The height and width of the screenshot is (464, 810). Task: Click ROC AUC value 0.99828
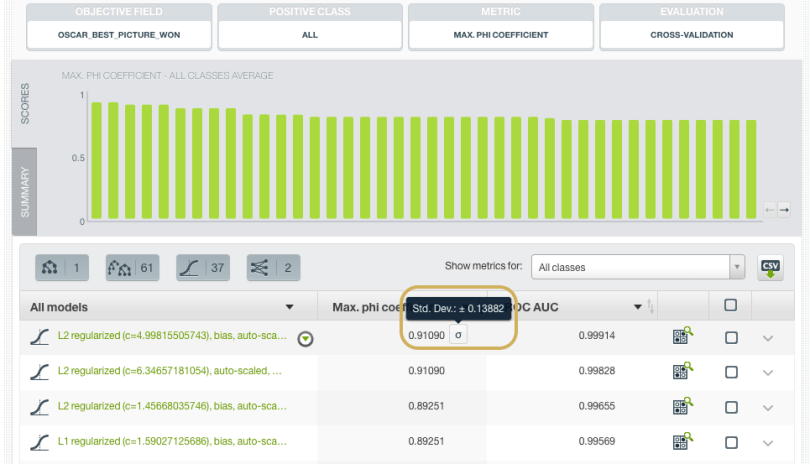pos(597,370)
